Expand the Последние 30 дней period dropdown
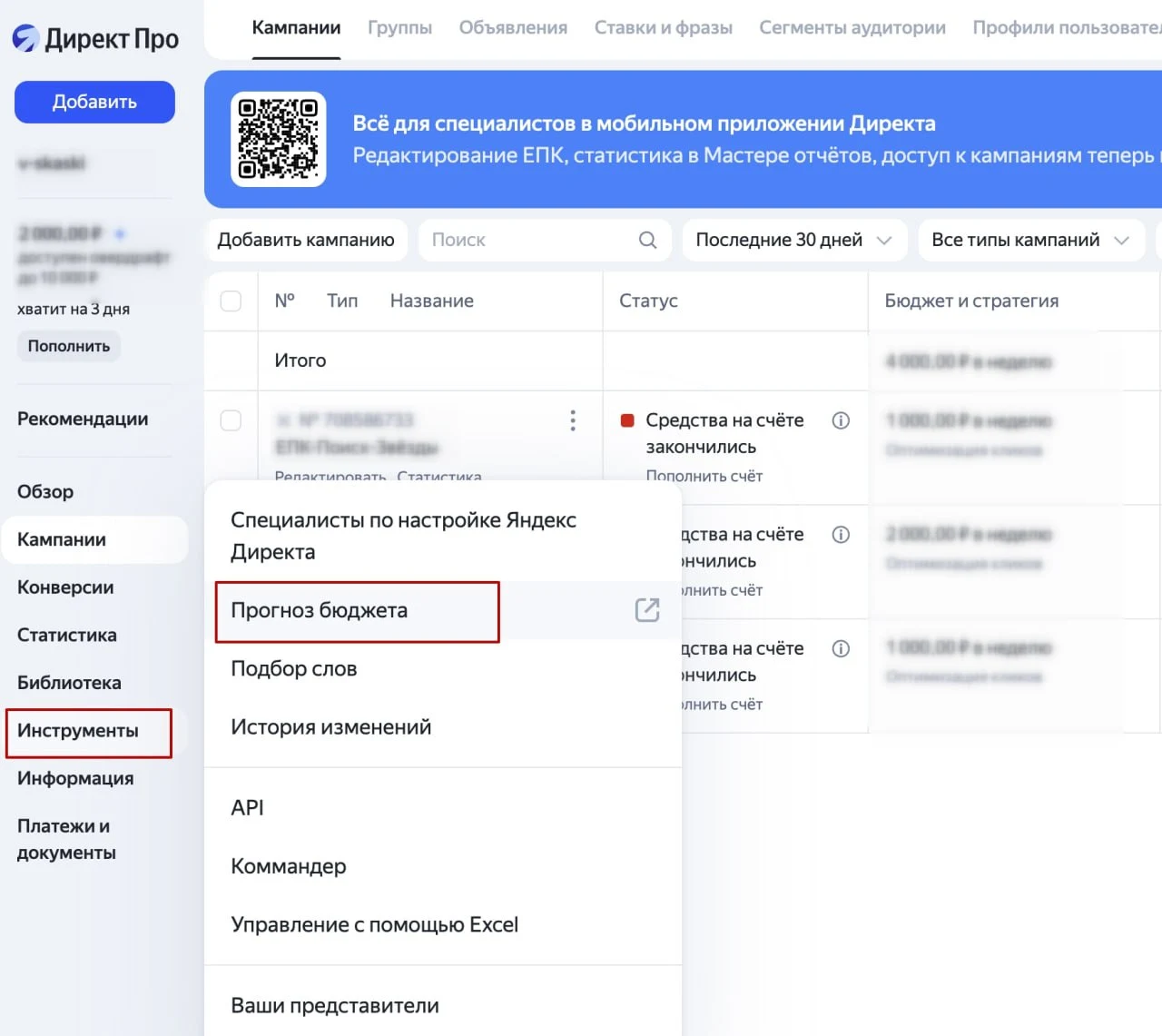The image size is (1162, 1036). (x=794, y=240)
